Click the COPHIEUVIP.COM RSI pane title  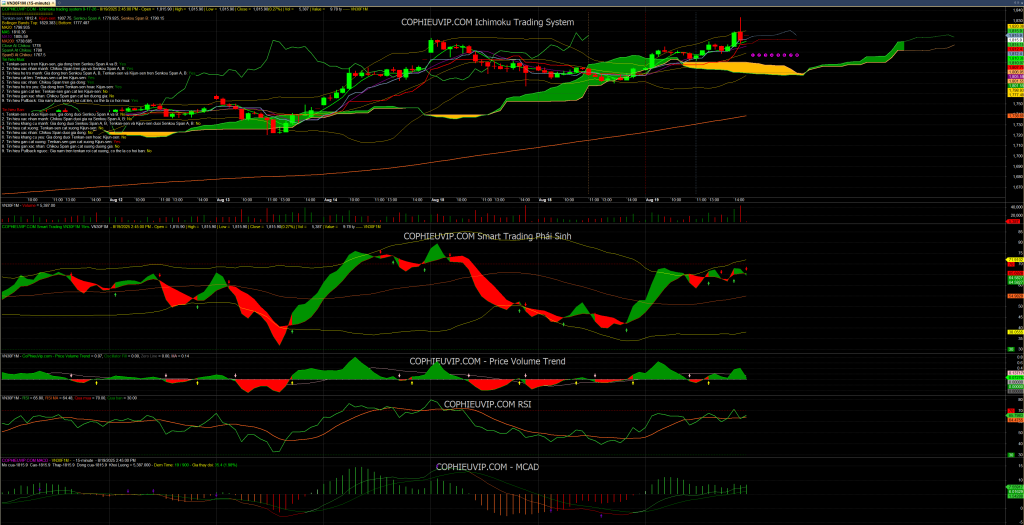[487, 404]
